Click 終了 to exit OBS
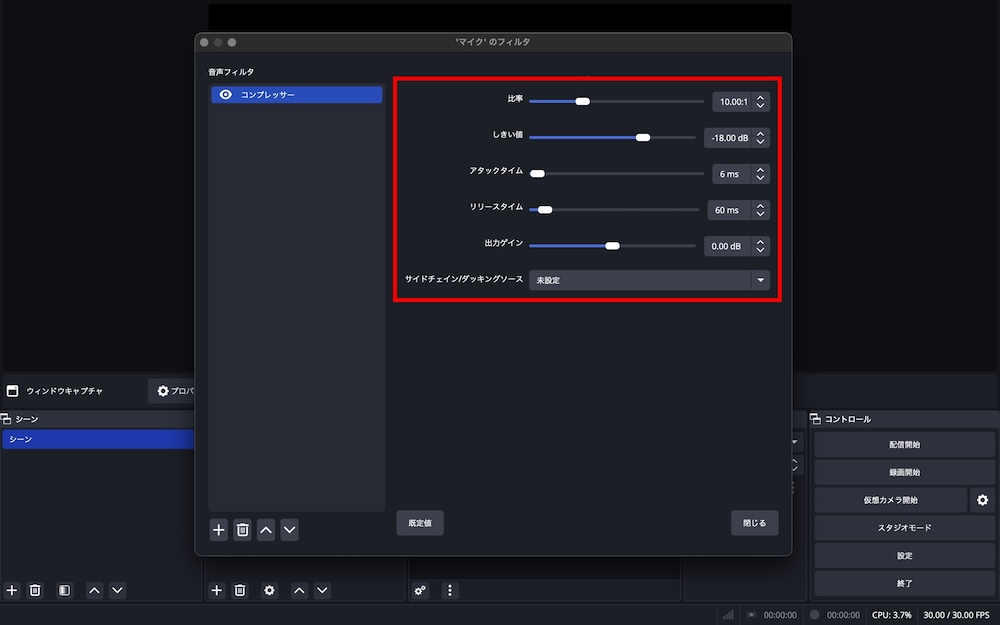The height and width of the screenshot is (625, 1000). [x=904, y=584]
